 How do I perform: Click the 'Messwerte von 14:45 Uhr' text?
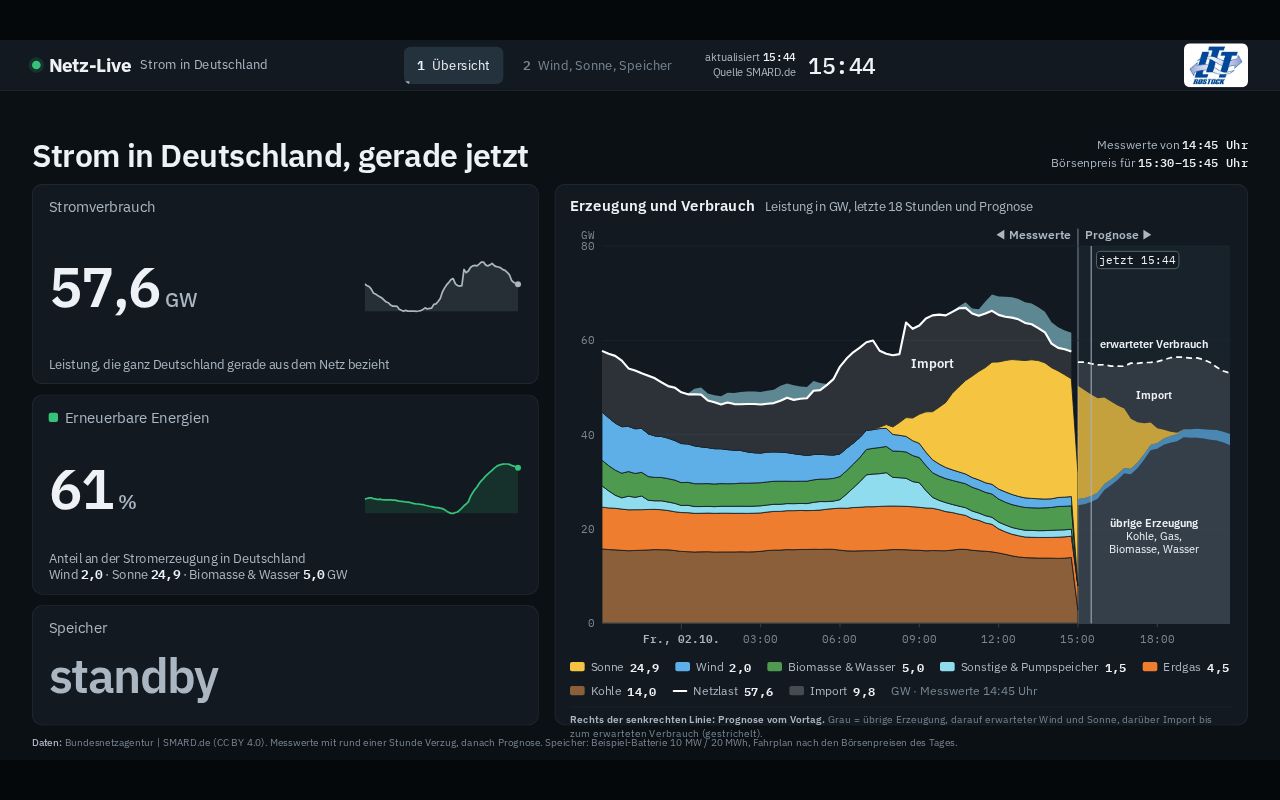1172,145
